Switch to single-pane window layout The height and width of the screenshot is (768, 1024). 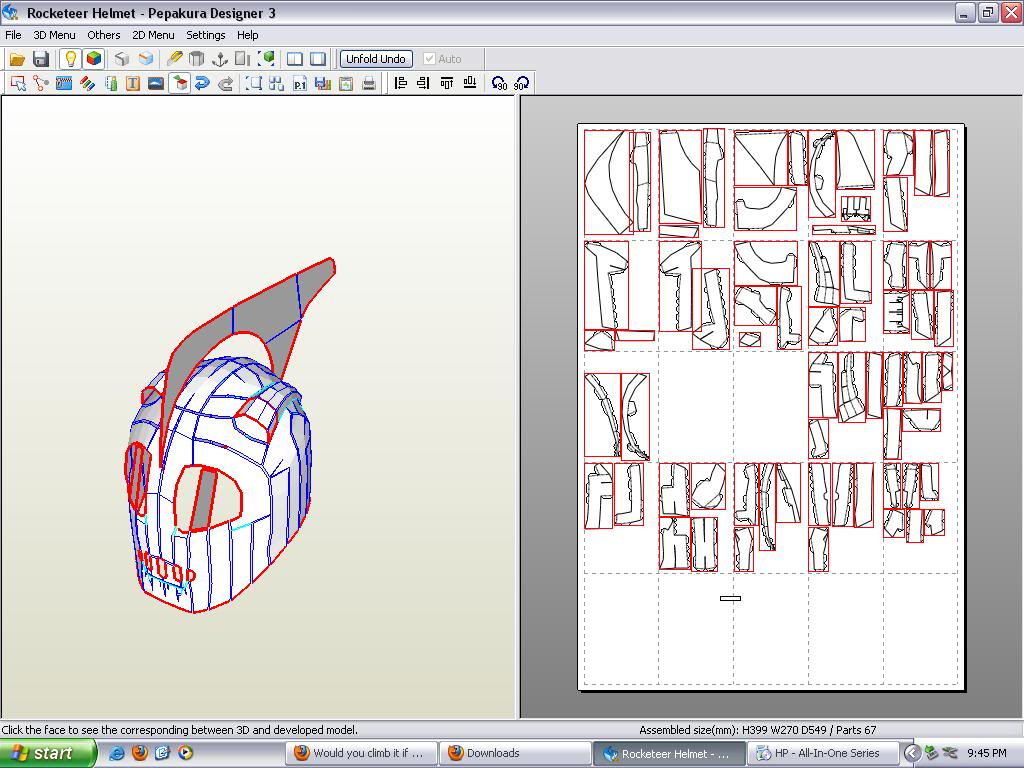(x=318, y=59)
